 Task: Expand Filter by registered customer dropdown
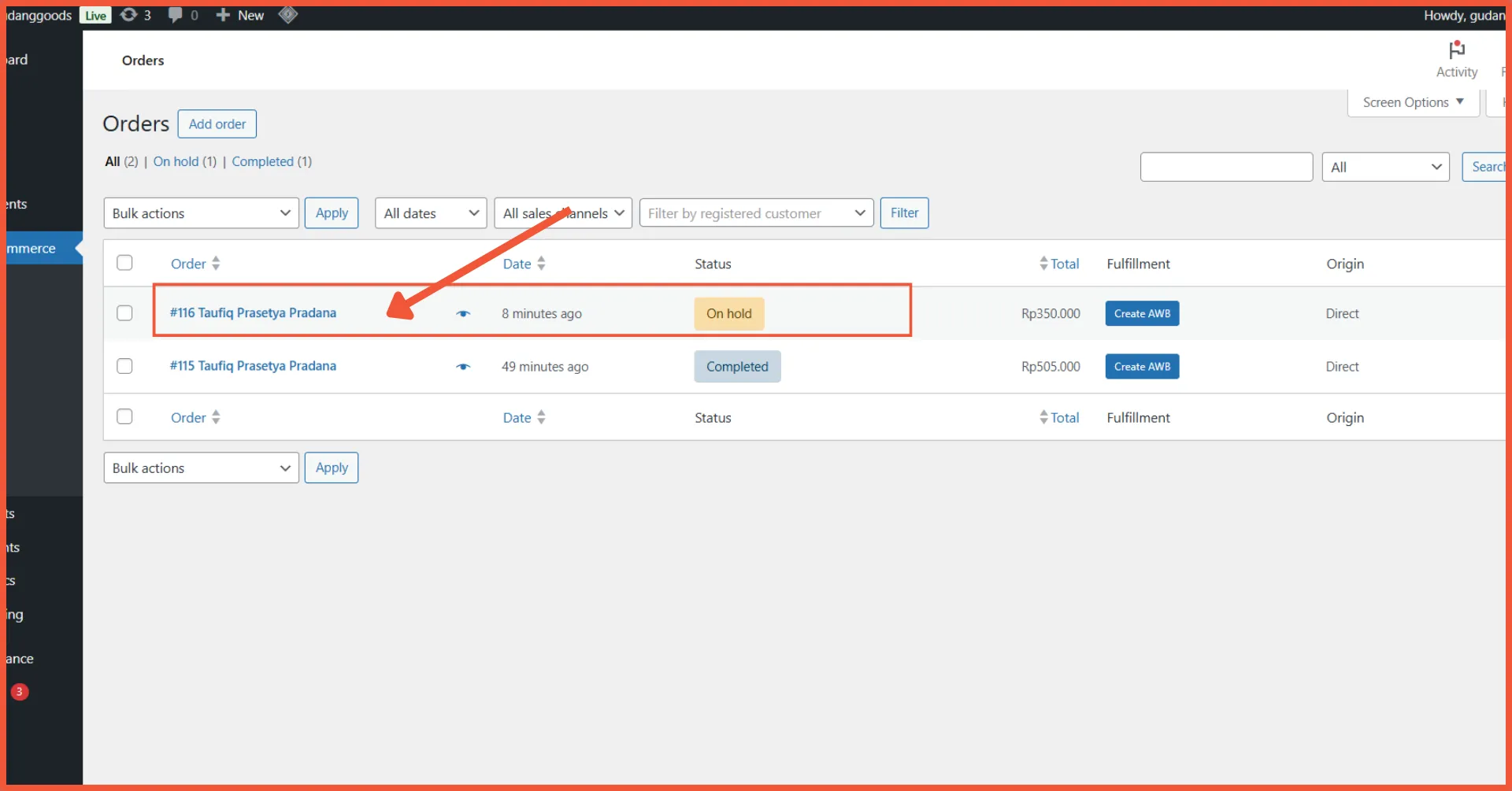coord(756,213)
